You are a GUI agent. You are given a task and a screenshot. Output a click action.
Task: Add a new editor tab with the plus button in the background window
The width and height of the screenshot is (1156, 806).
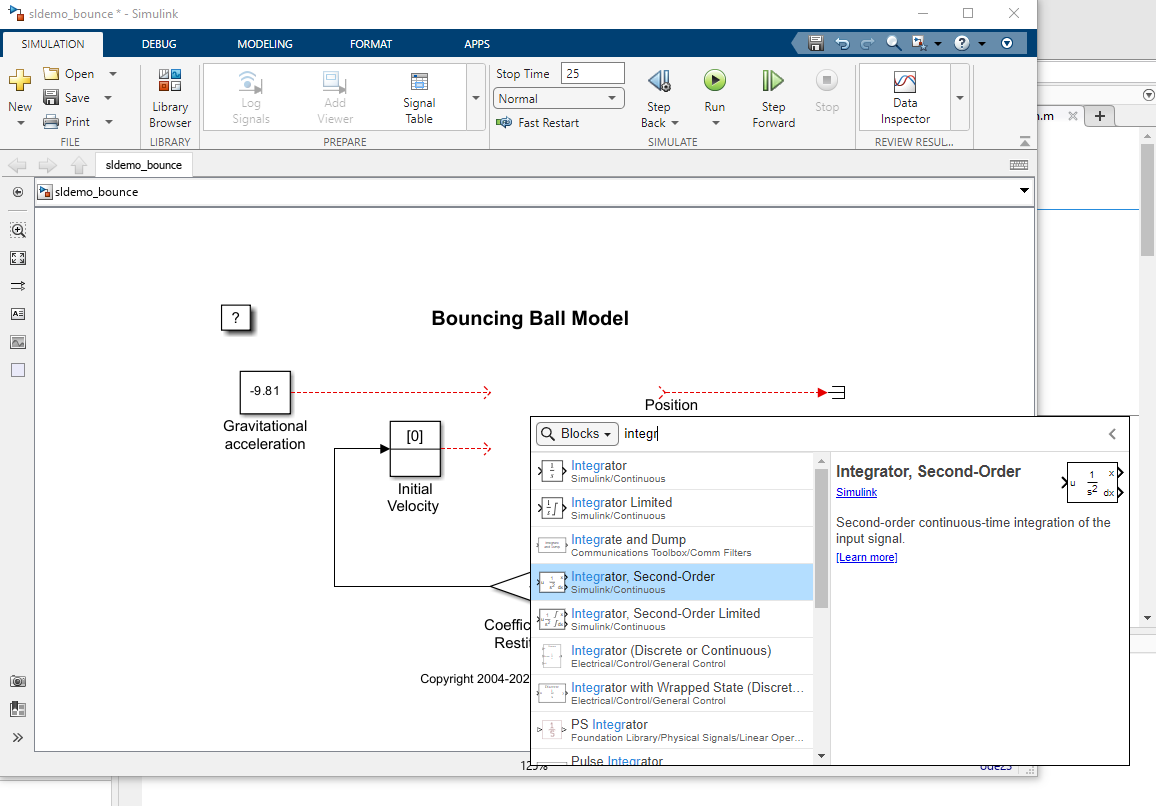click(1100, 116)
